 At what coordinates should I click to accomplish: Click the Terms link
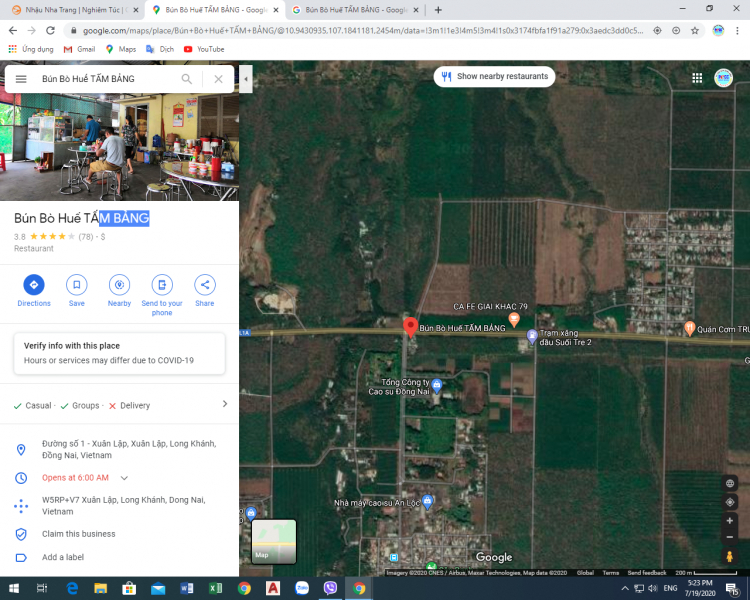(x=610, y=573)
